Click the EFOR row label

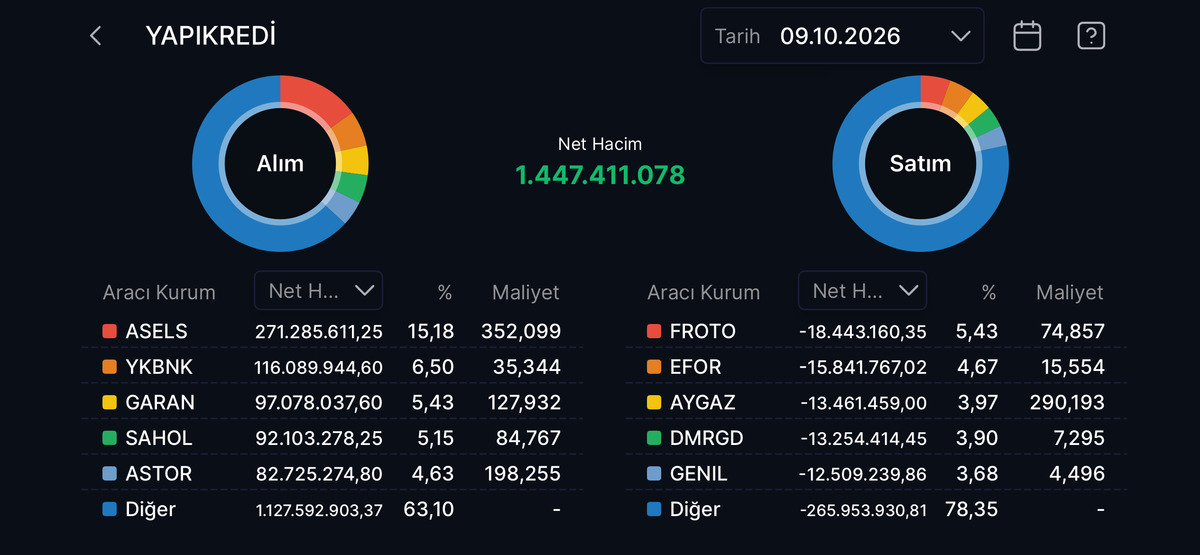pos(696,367)
